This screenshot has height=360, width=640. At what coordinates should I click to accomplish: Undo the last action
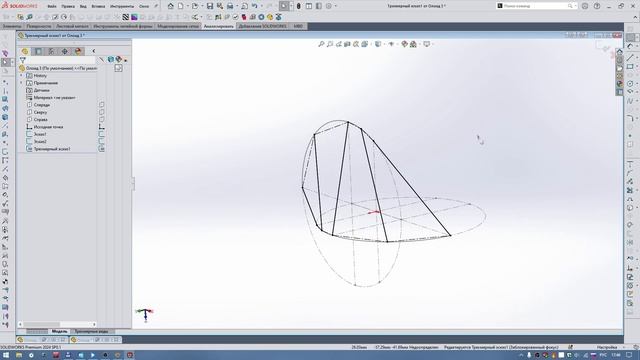click(255, 6)
